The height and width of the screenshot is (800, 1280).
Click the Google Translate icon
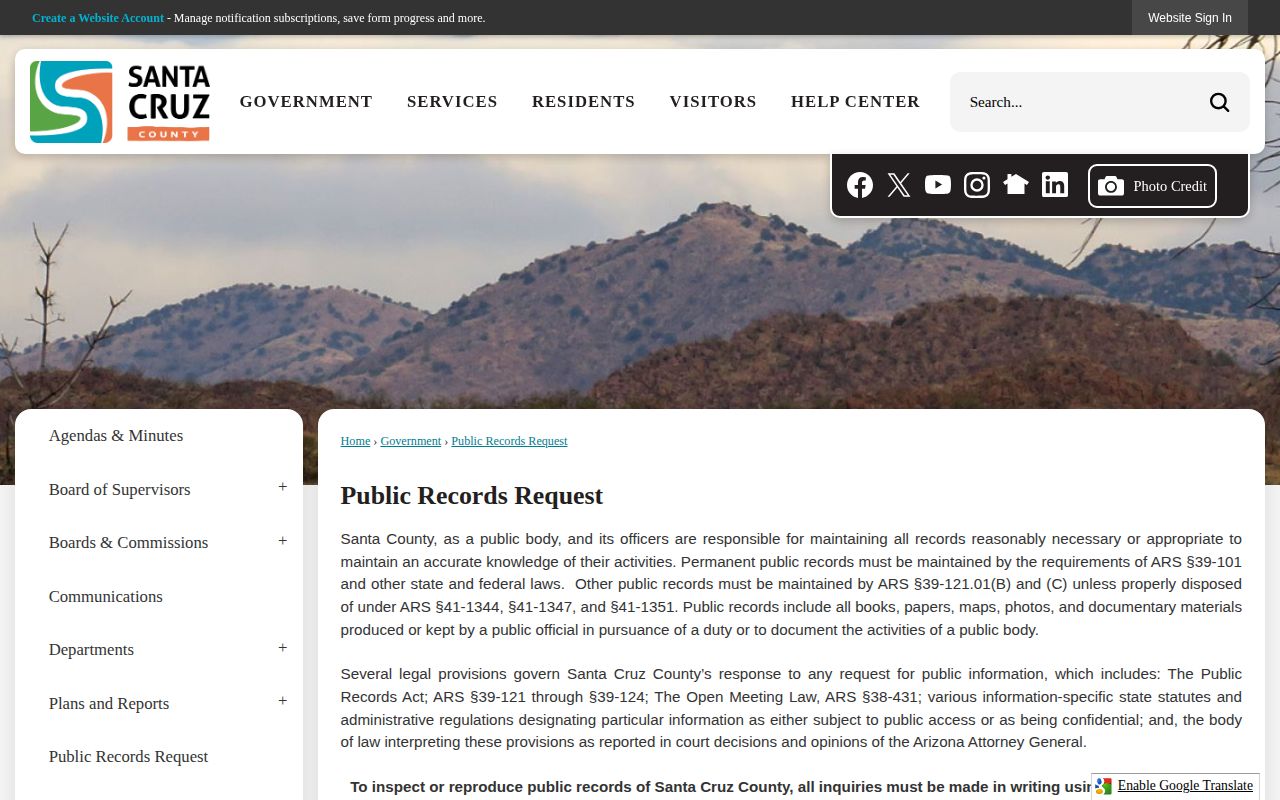[1104, 786]
